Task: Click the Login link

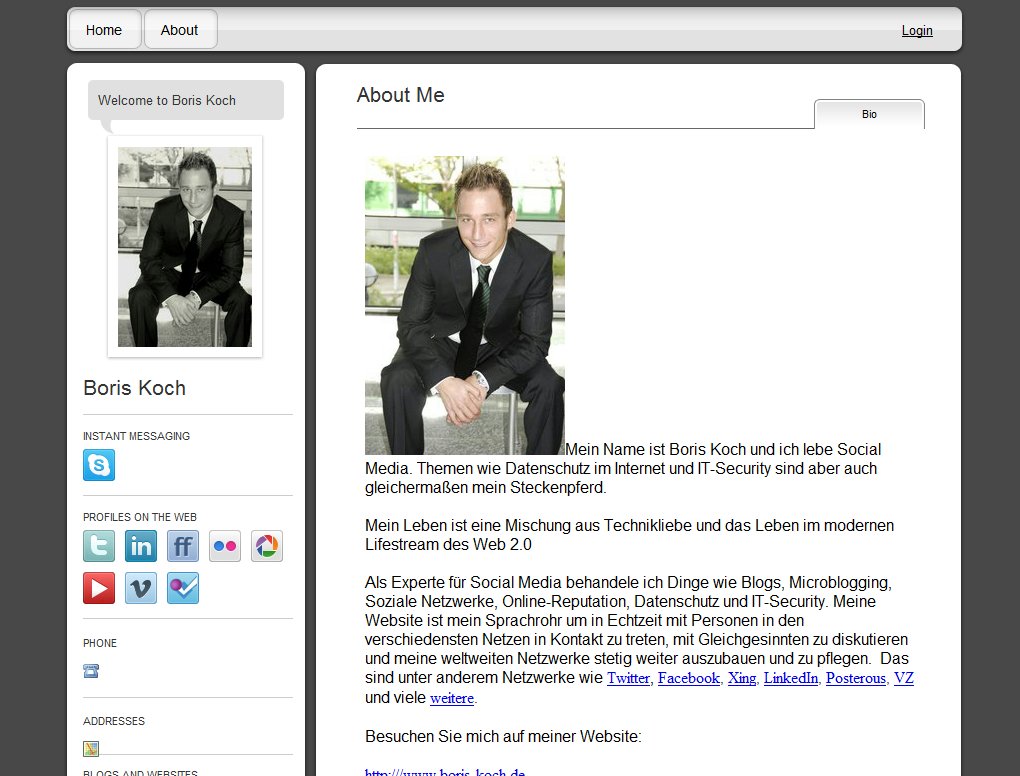Action: point(917,31)
